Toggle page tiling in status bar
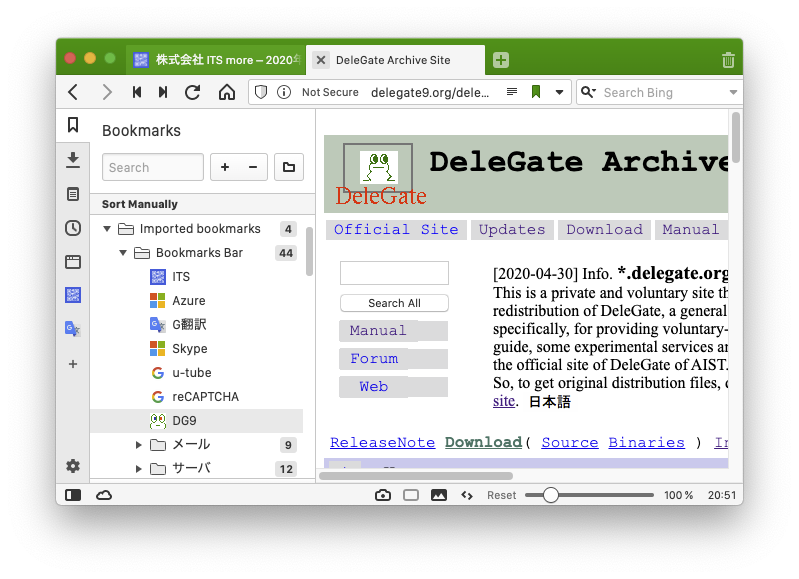Image resolution: width=799 pixels, height=579 pixels. click(411, 495)
